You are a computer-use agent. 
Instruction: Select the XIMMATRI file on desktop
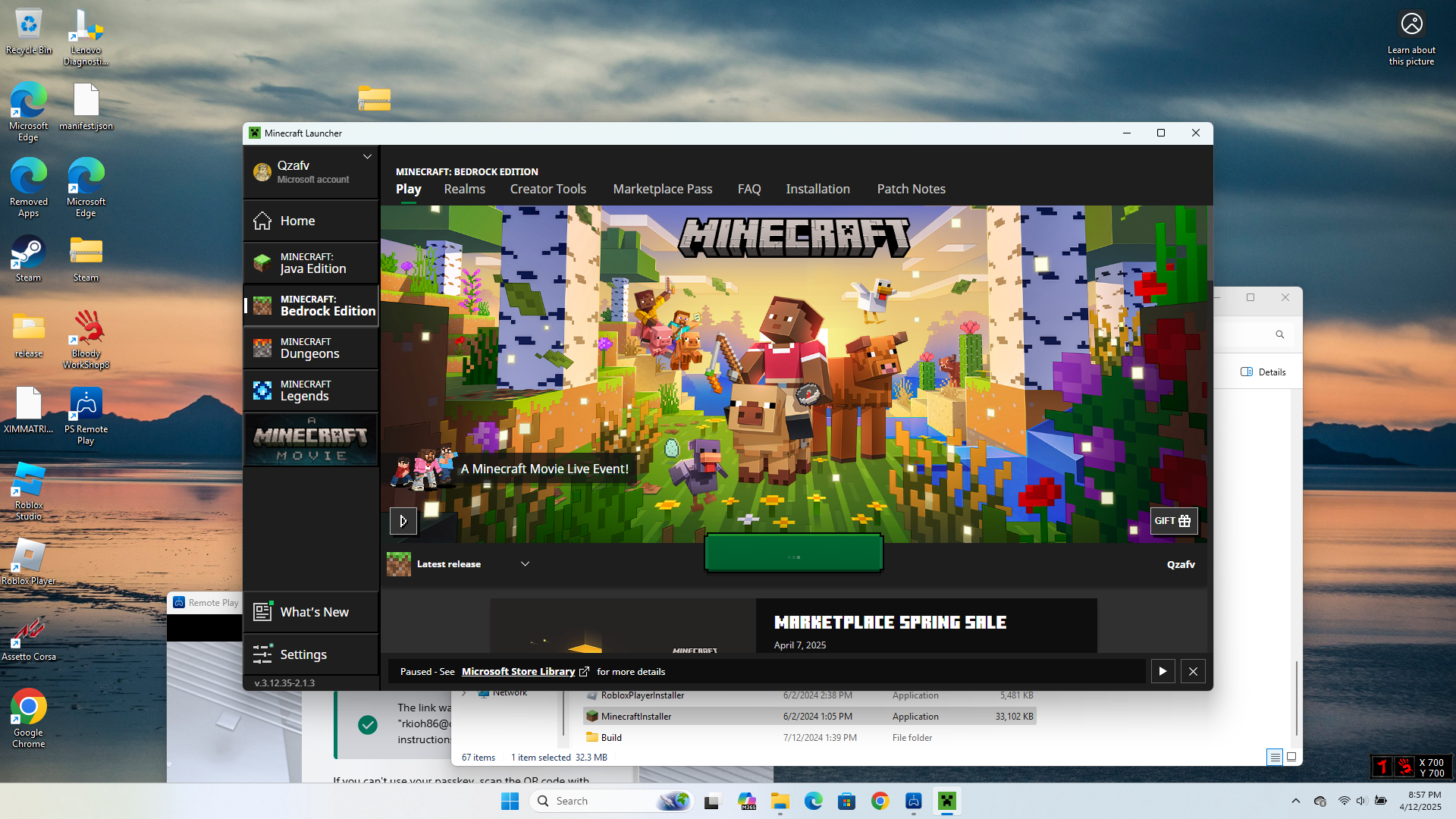tap(29, 411)
